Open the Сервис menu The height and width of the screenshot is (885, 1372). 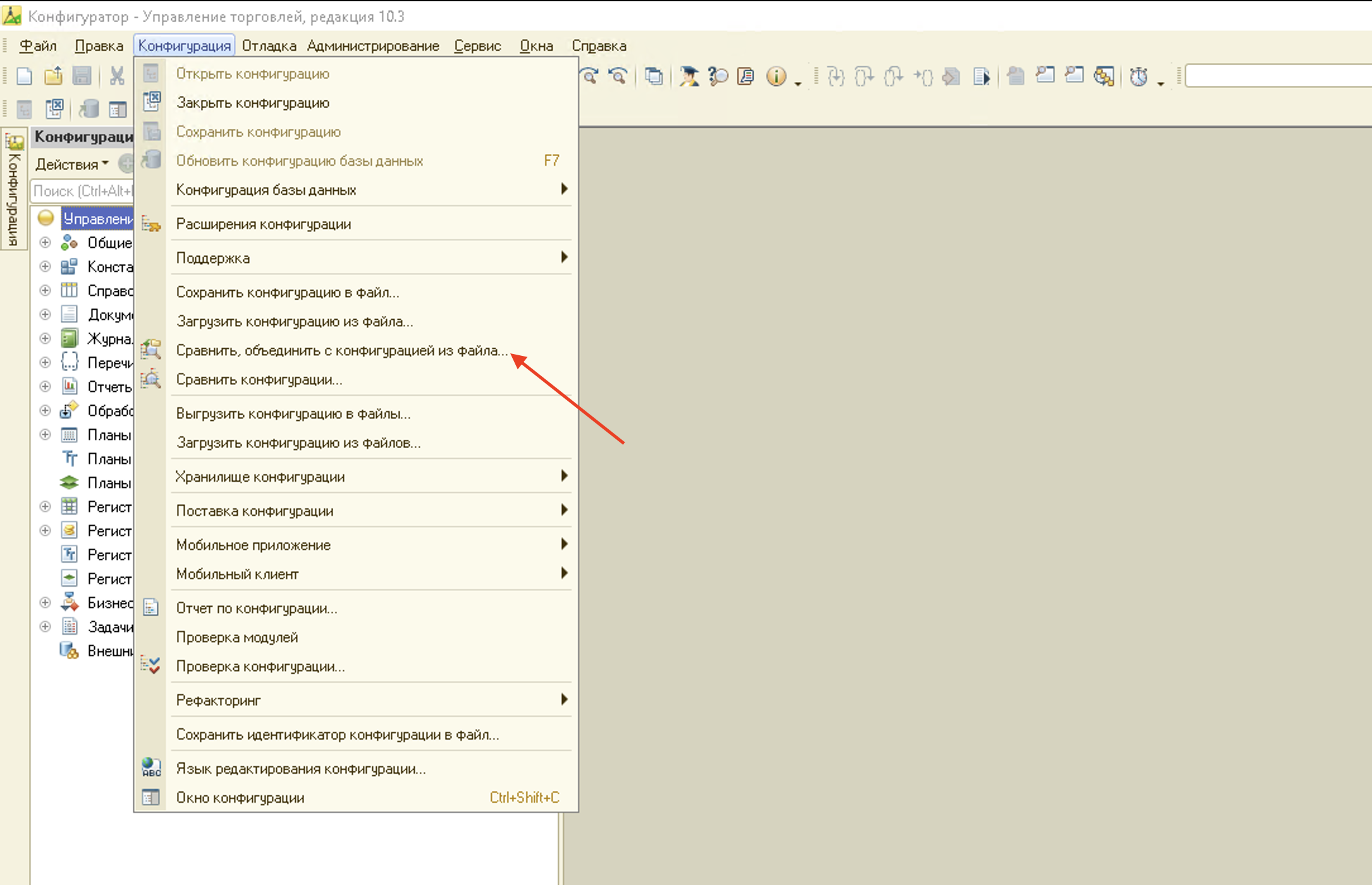(x=477, y=46)
